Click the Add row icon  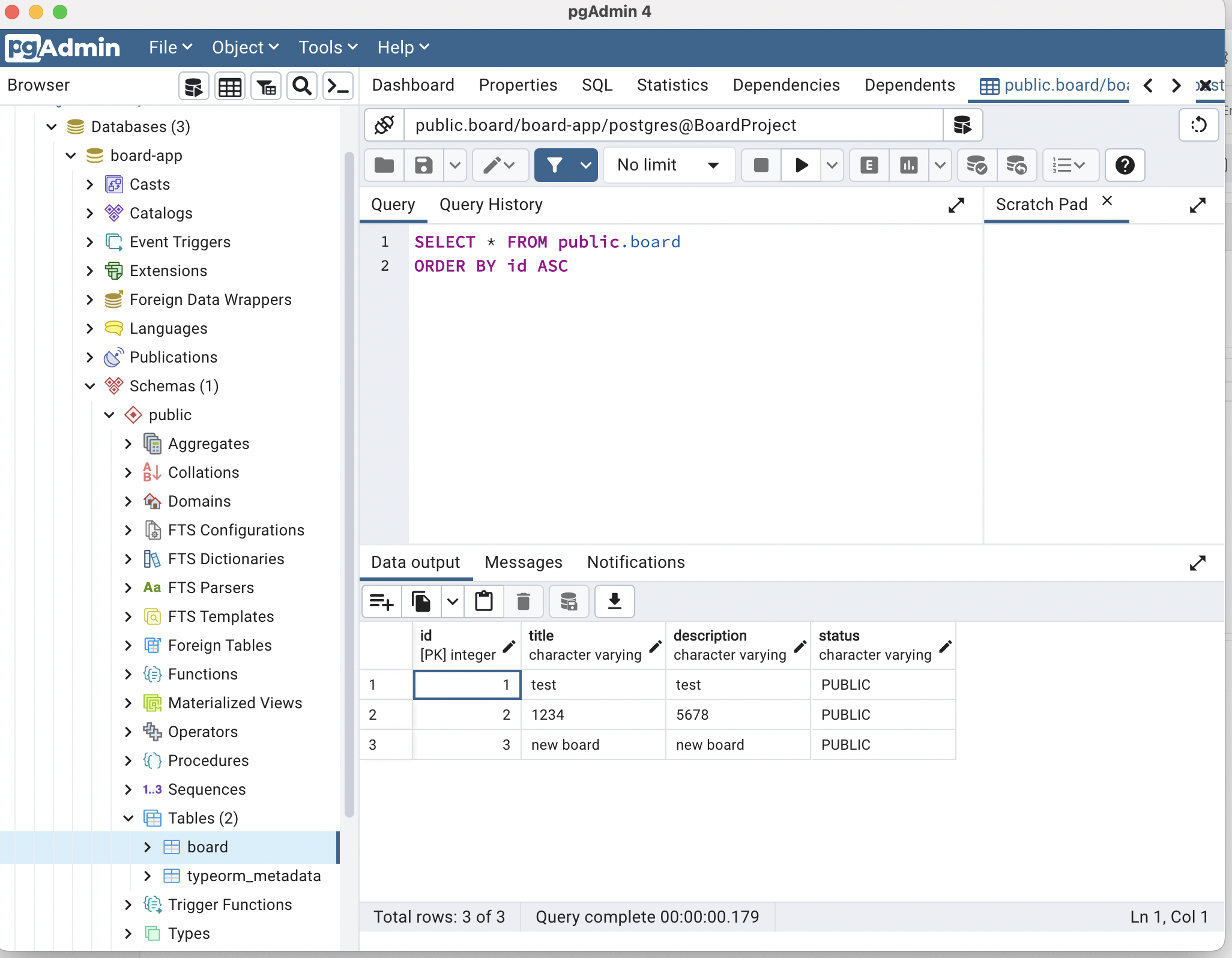click(381, 601)
